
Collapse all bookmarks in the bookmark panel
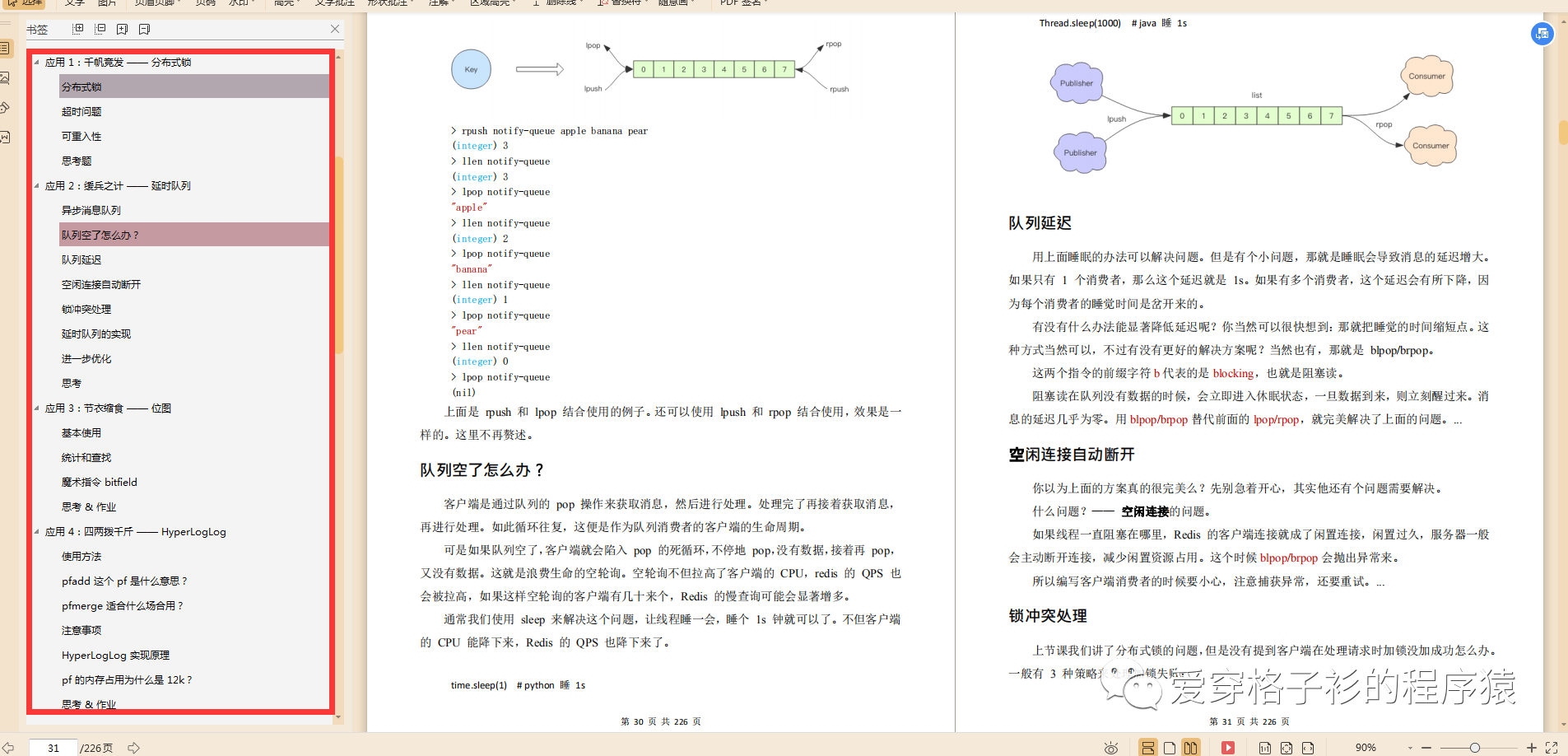100,29
